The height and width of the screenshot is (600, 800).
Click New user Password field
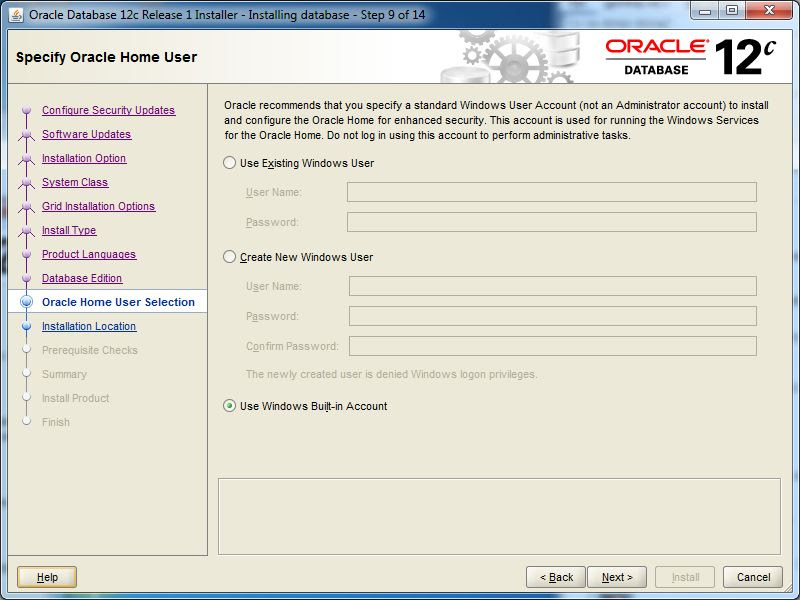(x=553, y=316)
